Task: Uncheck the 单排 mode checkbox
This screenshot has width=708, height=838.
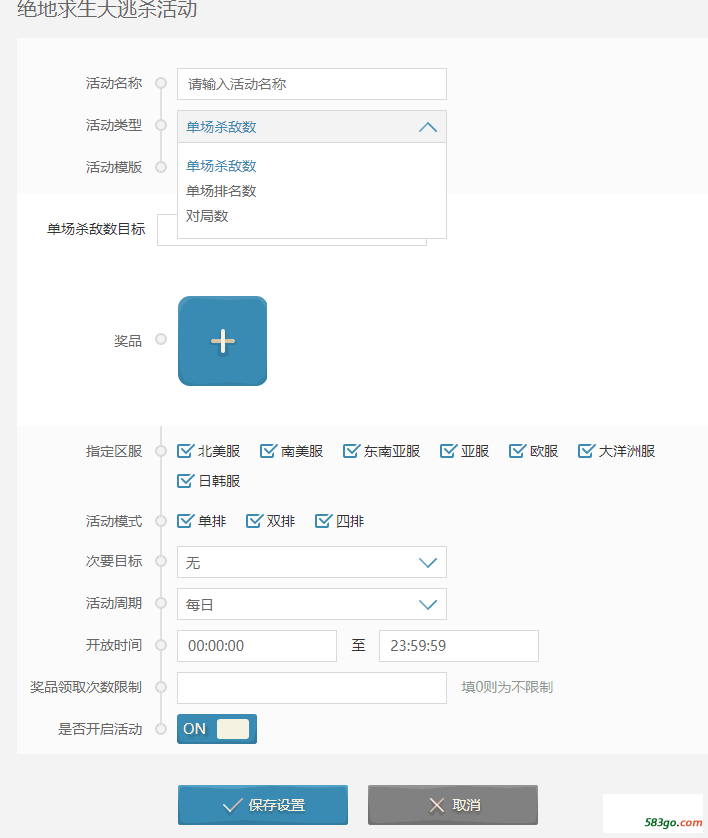Action: click(185, 521)
